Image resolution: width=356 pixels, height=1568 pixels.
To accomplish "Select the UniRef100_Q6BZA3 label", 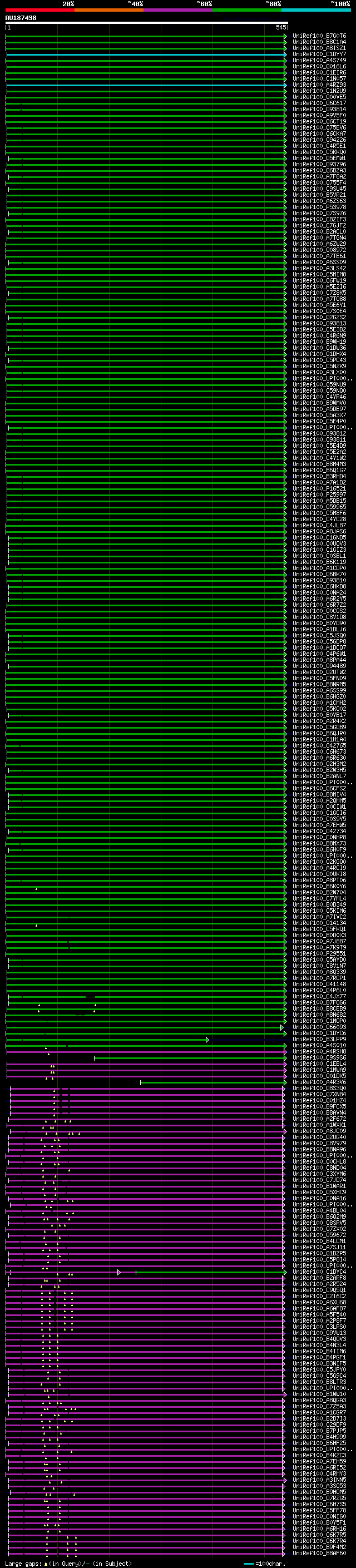I will [319, 170].
